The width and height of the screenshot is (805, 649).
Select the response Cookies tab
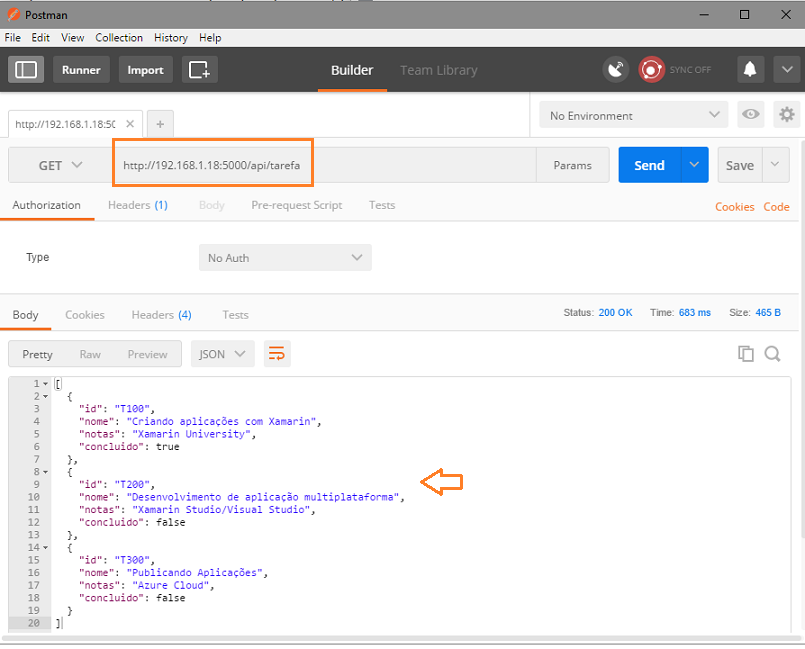click(x=85, y=315)
